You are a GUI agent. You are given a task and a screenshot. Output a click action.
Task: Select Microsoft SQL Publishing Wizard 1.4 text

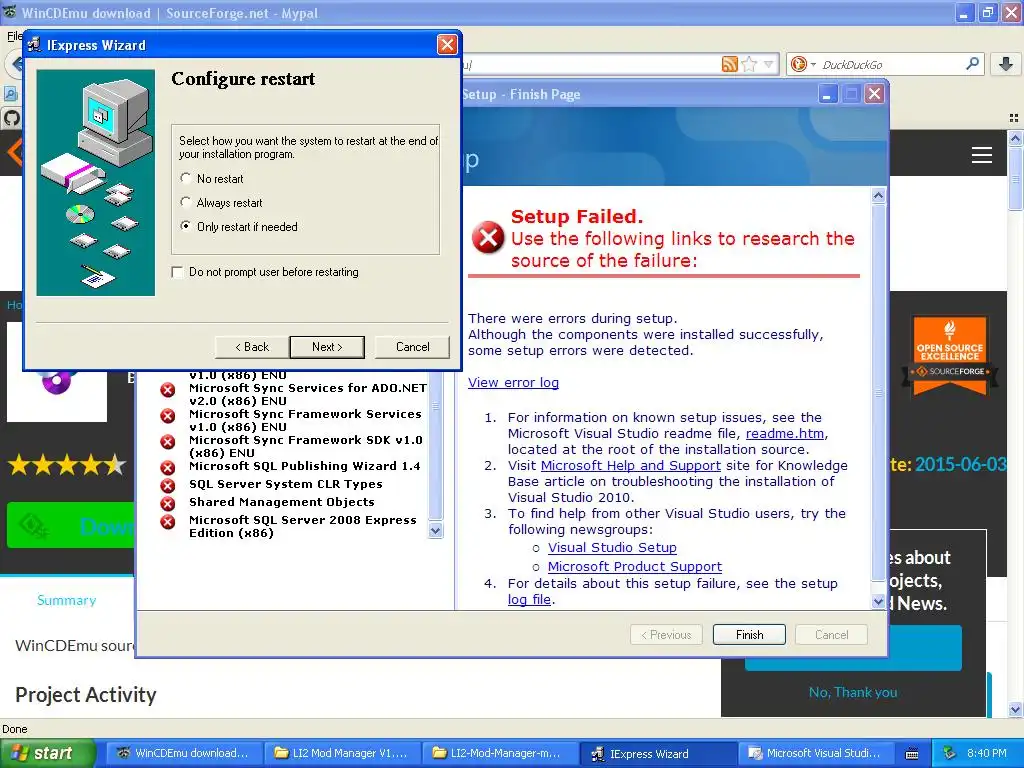pyautogui.click(x=304, y=466)
